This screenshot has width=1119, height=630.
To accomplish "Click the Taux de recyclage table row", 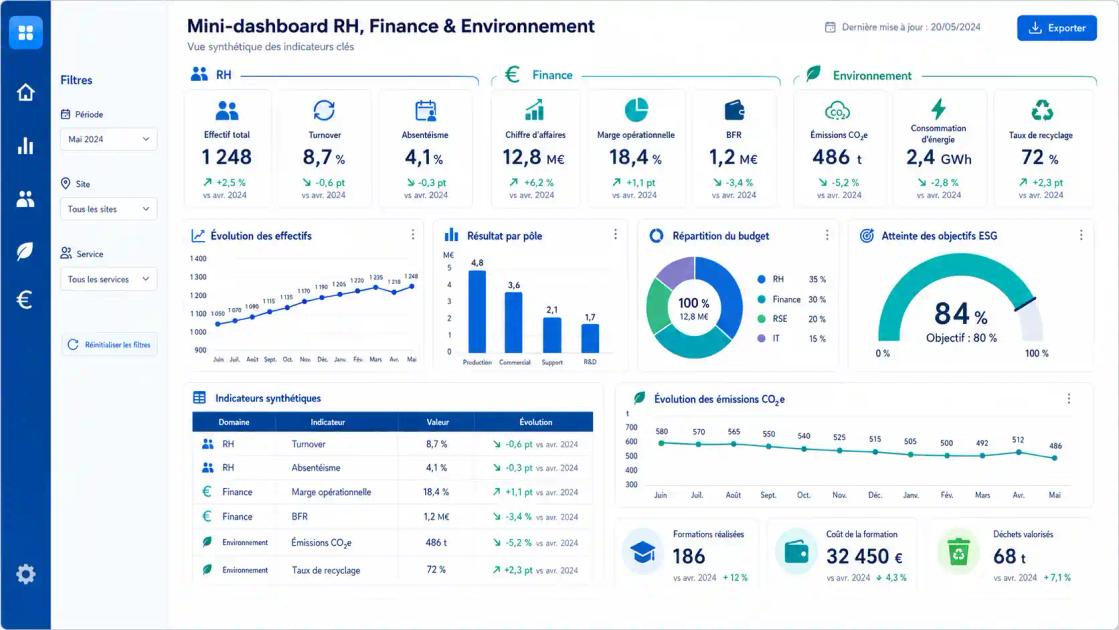I will (x=393, y=569).
